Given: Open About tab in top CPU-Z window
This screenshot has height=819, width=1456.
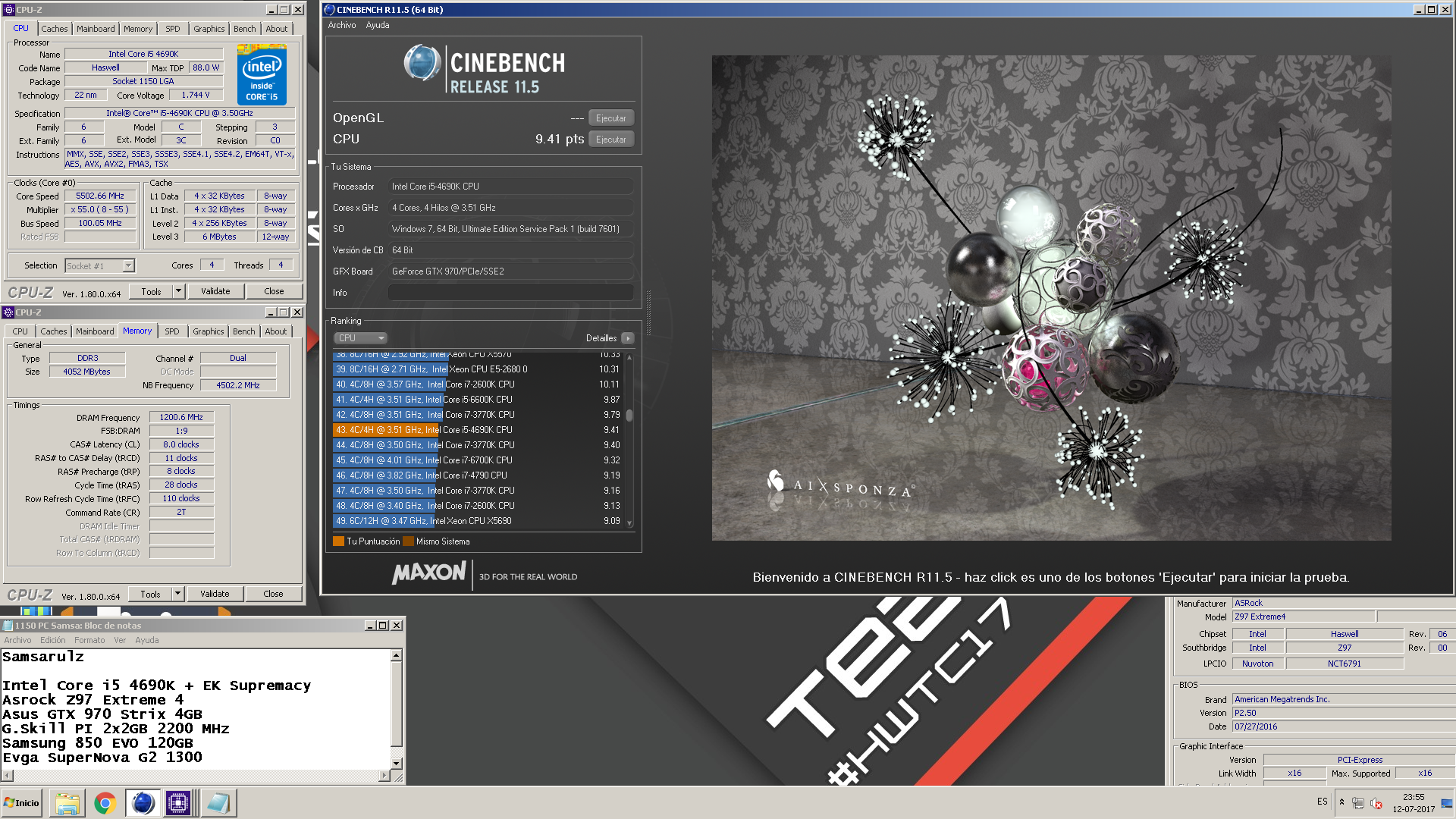Looking at the screenshot, I should click(x=277, y=29).
